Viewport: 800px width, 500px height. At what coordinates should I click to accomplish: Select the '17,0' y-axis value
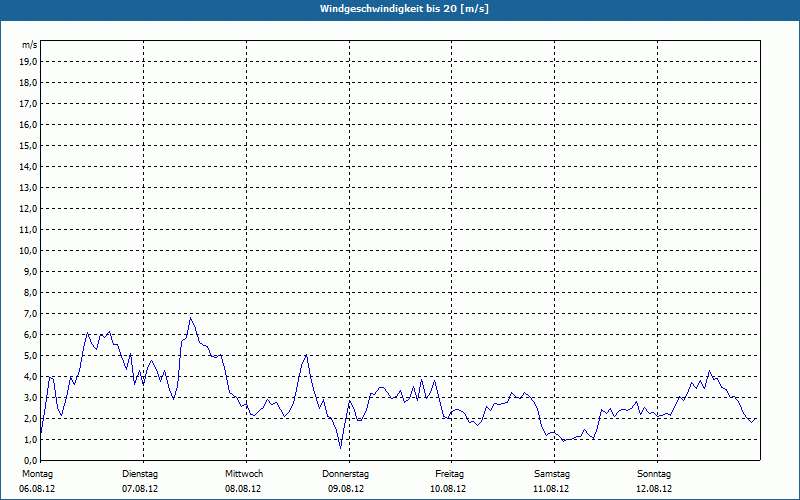coord(28,104)
